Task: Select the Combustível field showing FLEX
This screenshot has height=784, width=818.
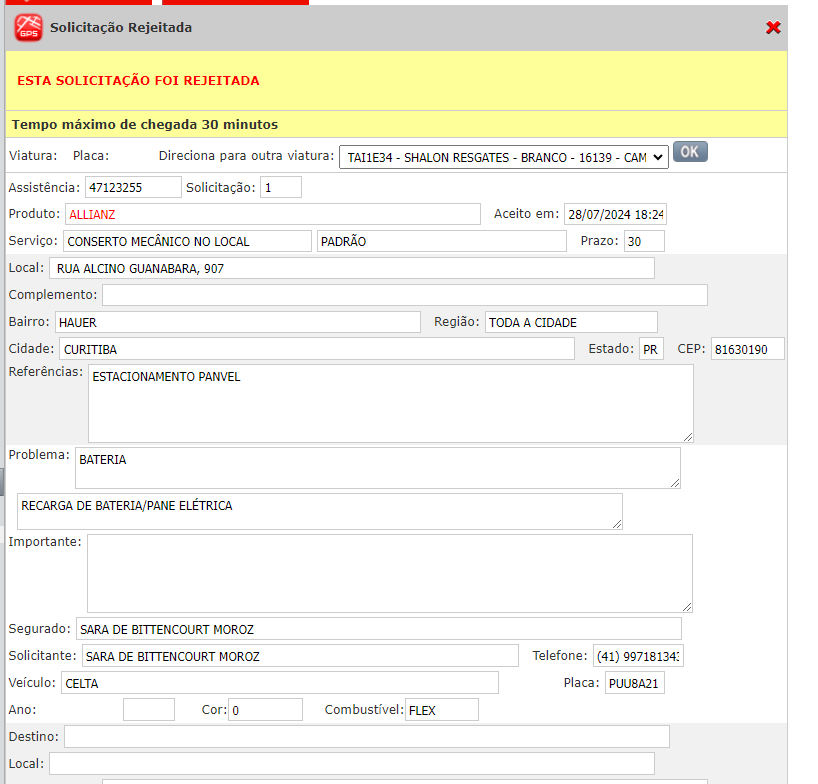Action: pos(441,710)
